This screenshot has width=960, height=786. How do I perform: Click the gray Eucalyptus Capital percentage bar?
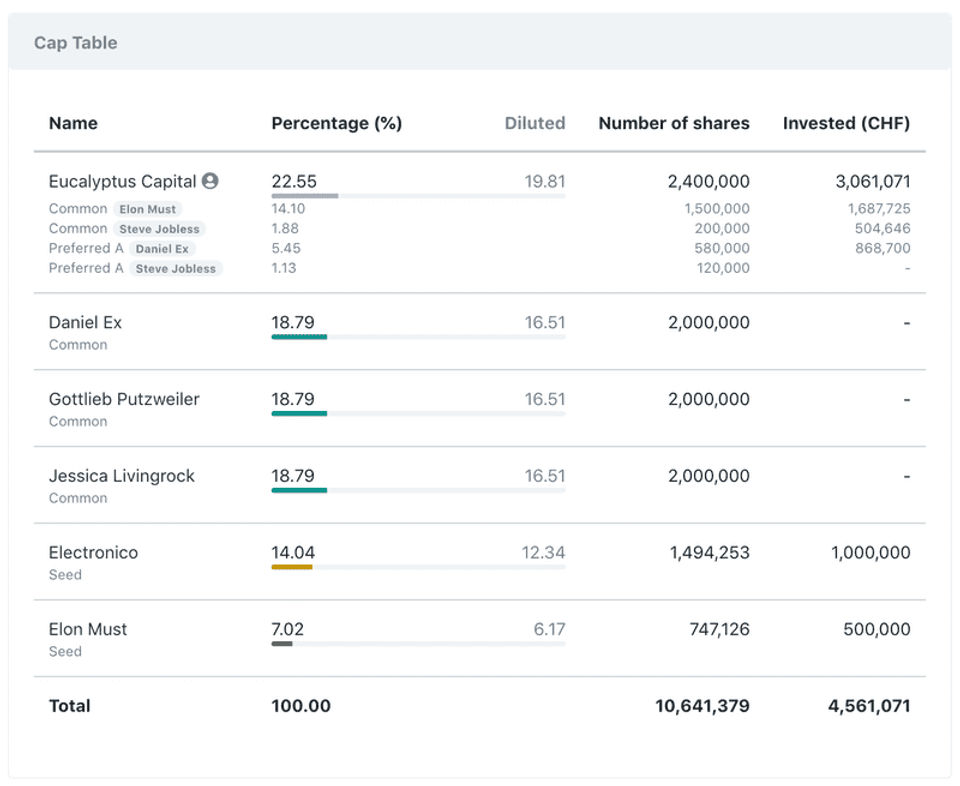coord(305,196)
